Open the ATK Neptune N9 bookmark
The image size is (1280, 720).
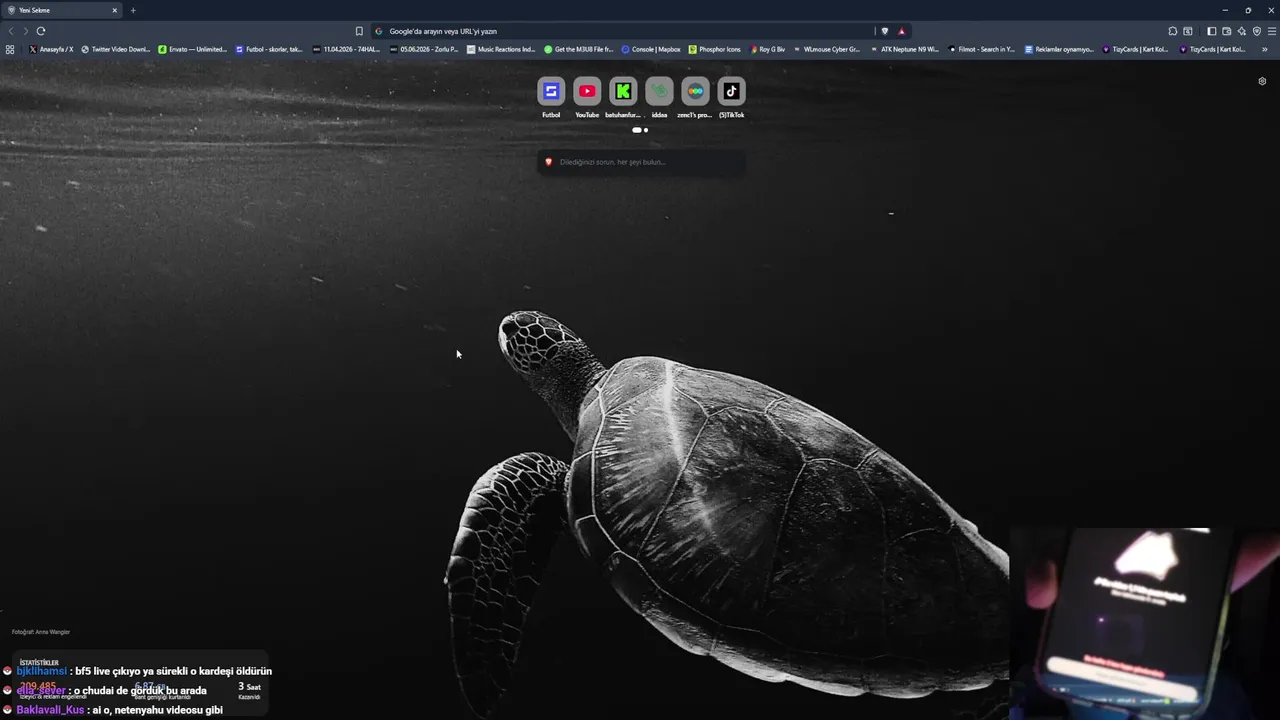click(904, 49)
